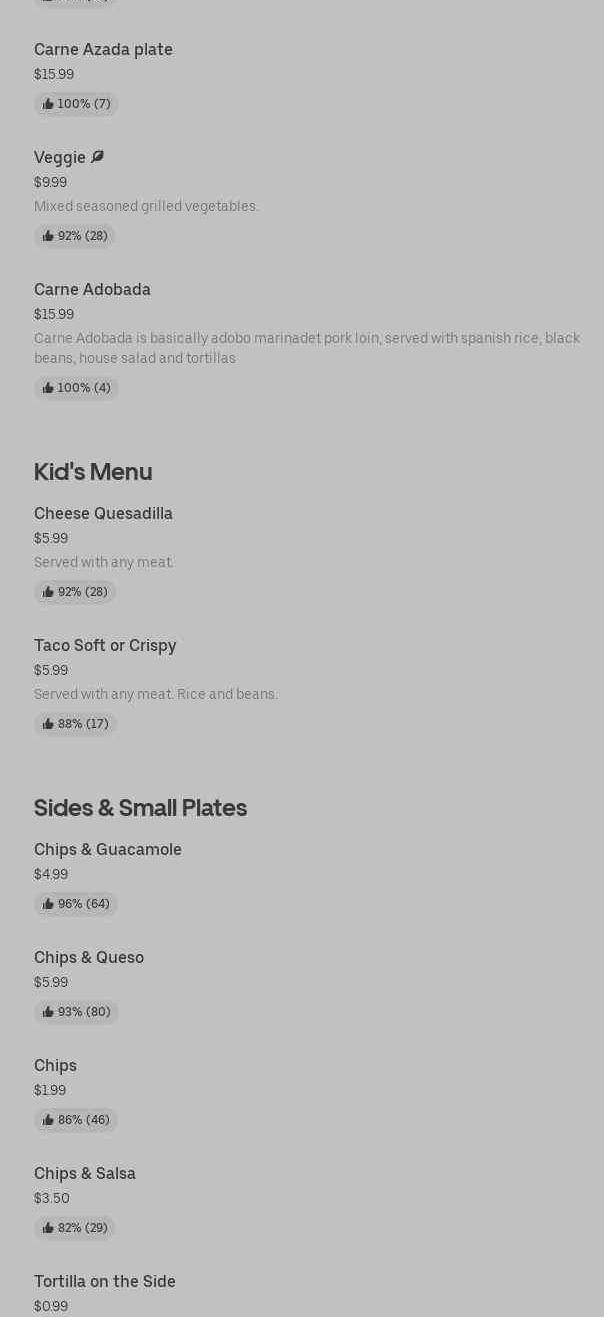
Task: Click the Sides & Small Plates heading
Action: 140,808
